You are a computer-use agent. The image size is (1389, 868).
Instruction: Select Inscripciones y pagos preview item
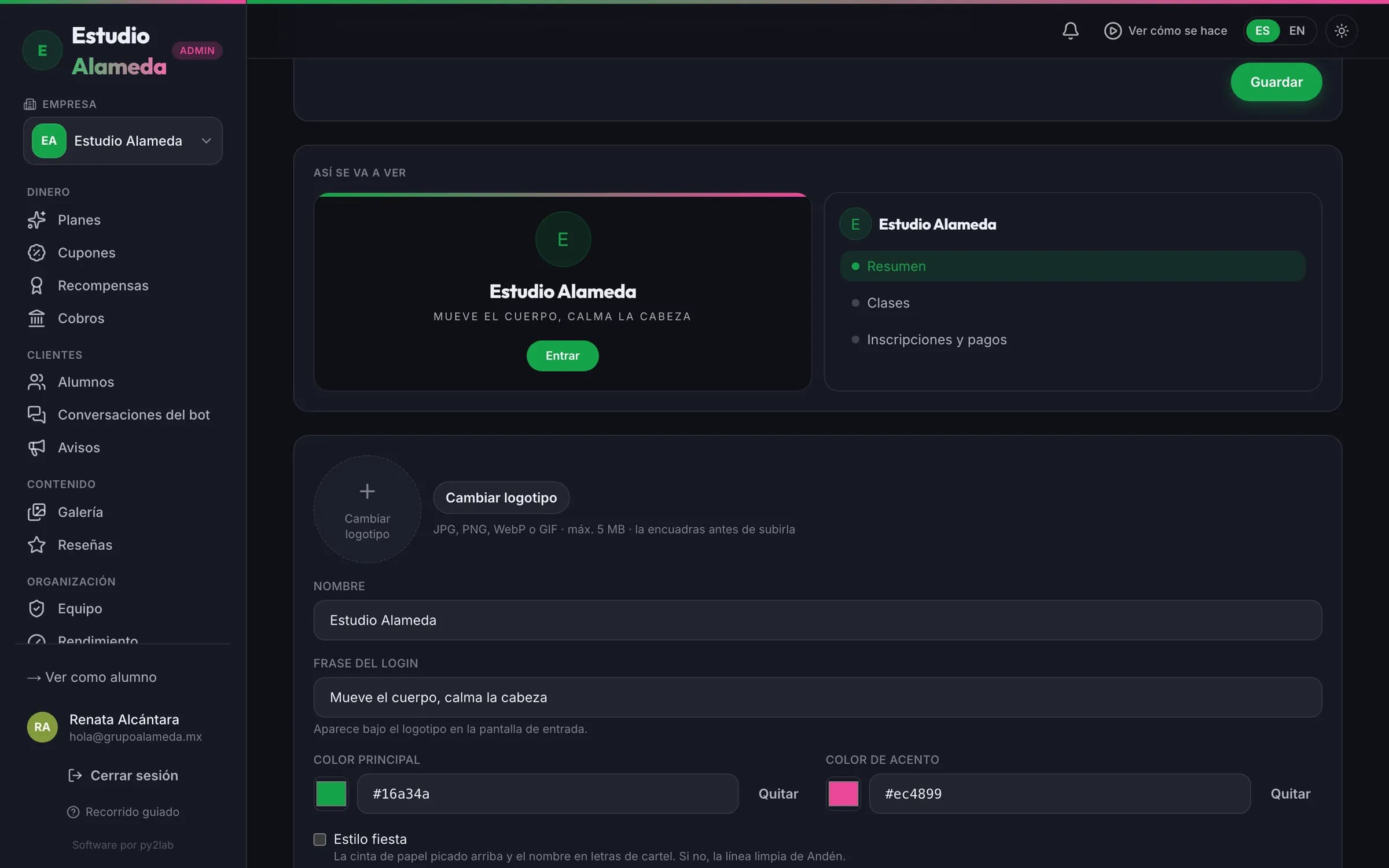click(x=1072, y=340)
